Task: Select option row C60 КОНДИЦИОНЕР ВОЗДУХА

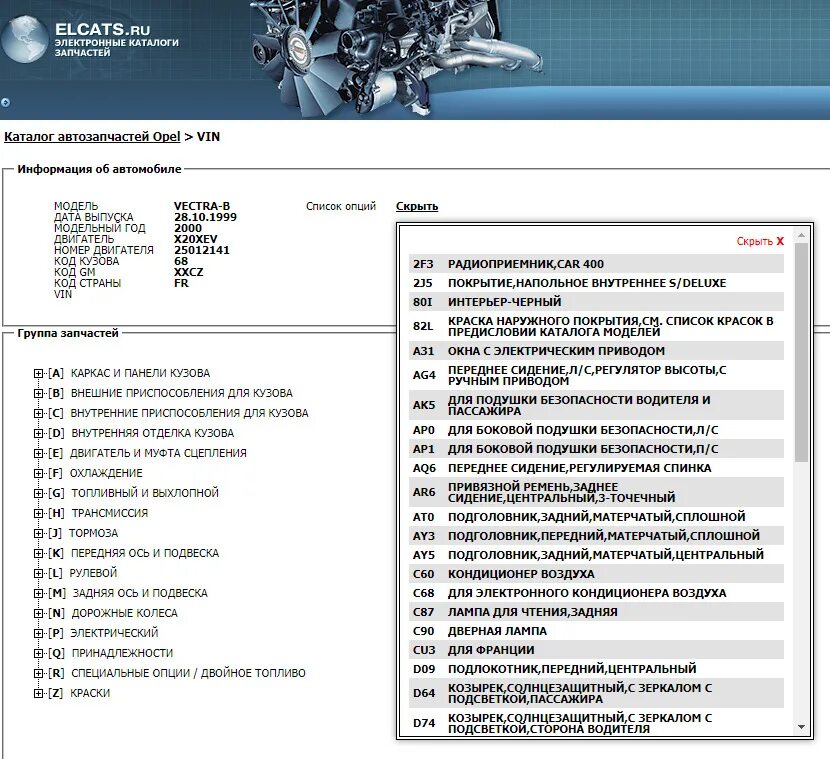Action: point(597,574)
